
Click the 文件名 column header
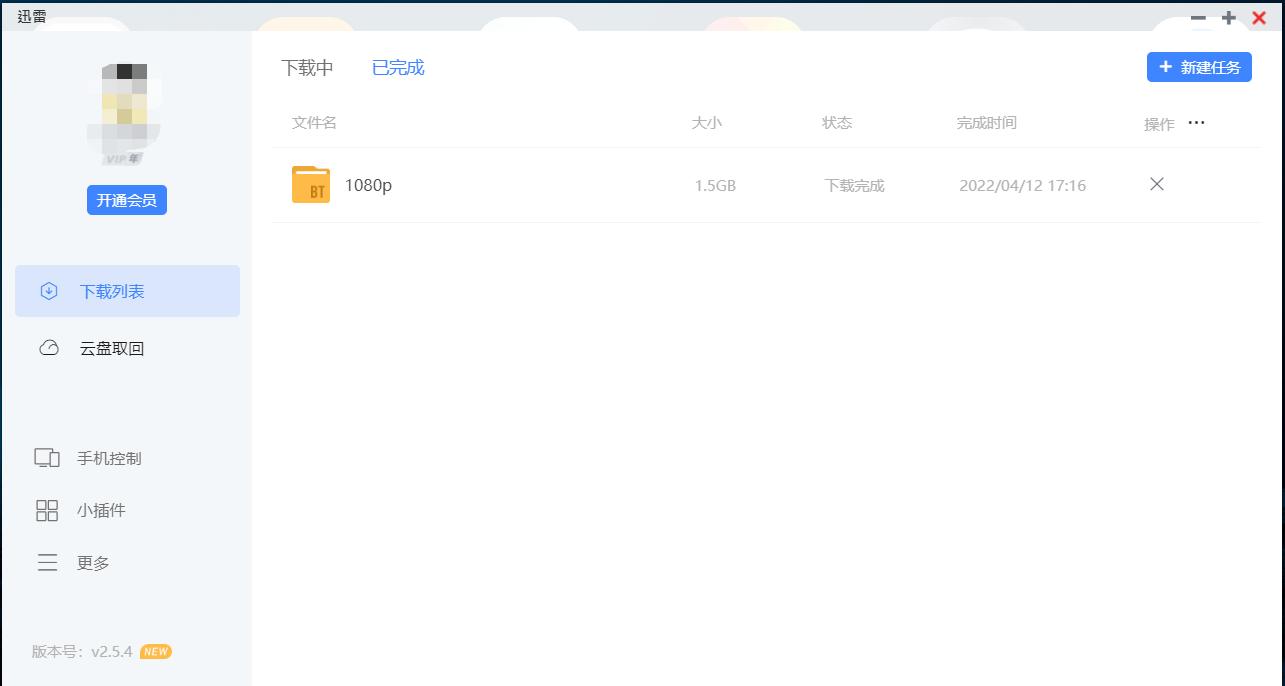(312, 122)
